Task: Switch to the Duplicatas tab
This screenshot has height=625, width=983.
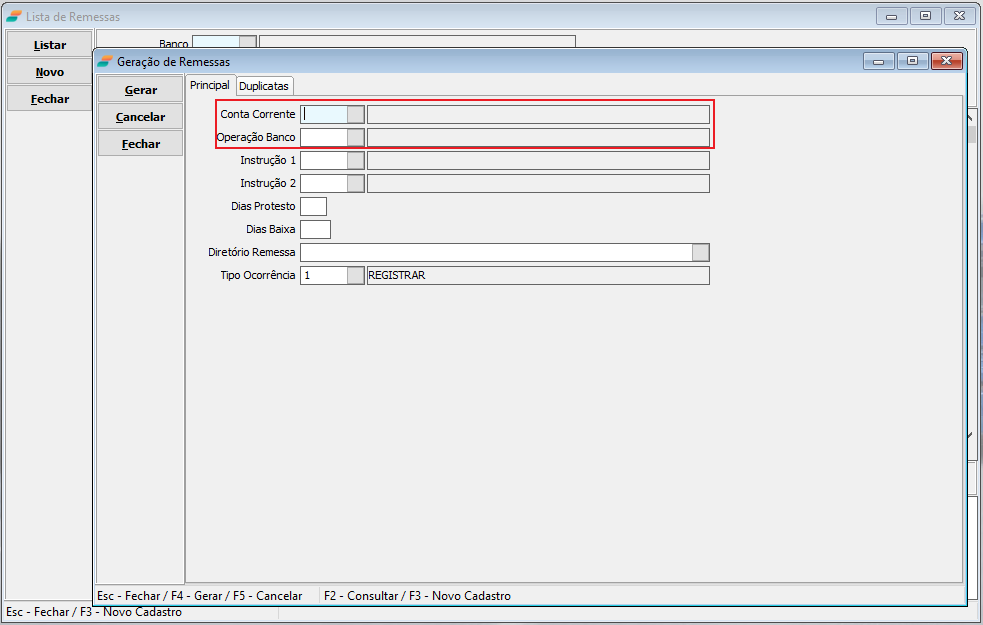Action: click(264, 86)
